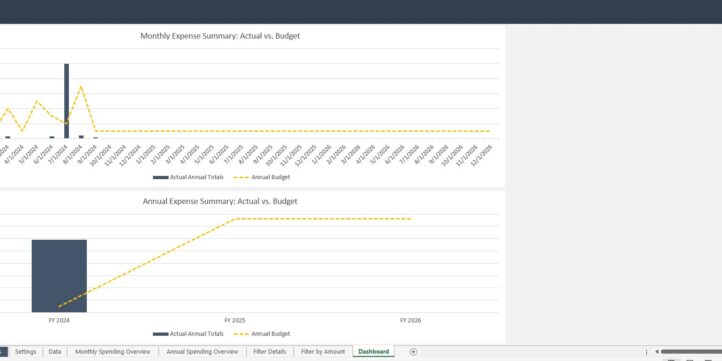Select the FY 2024 bar in the annual chart
The width and height of the screenshot is (722, 361).
[x=59, y=276]
